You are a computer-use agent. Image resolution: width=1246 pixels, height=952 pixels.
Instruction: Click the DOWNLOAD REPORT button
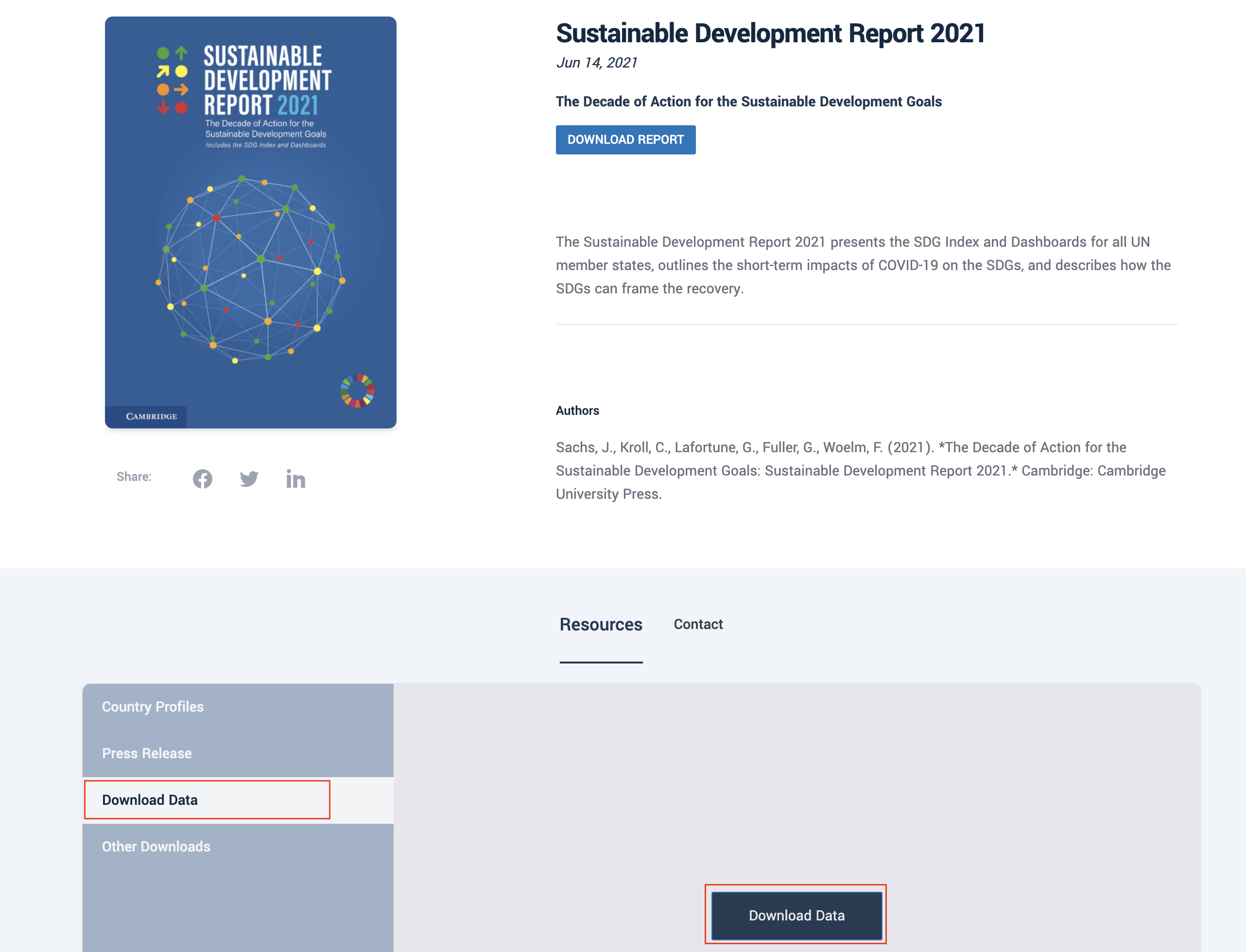pyautogui.click(x=625, y=139)
